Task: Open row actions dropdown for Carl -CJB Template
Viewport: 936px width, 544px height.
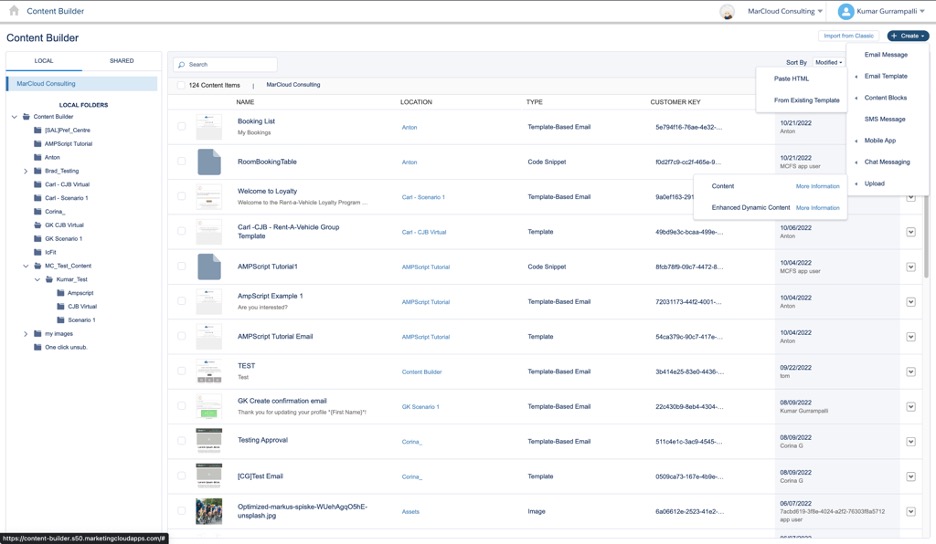Action: [x=911, y=232]
